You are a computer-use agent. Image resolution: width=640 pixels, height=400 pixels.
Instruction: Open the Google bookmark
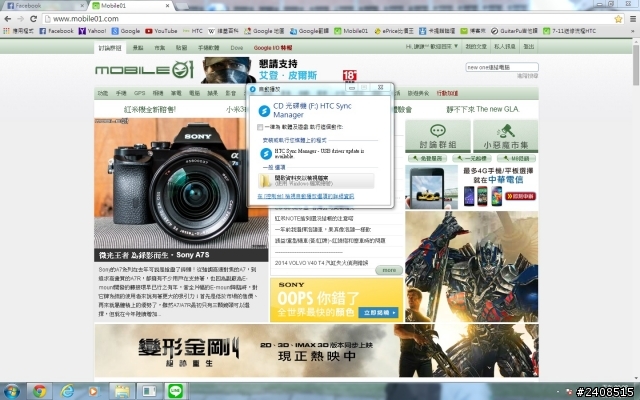(x=126, y=31)
